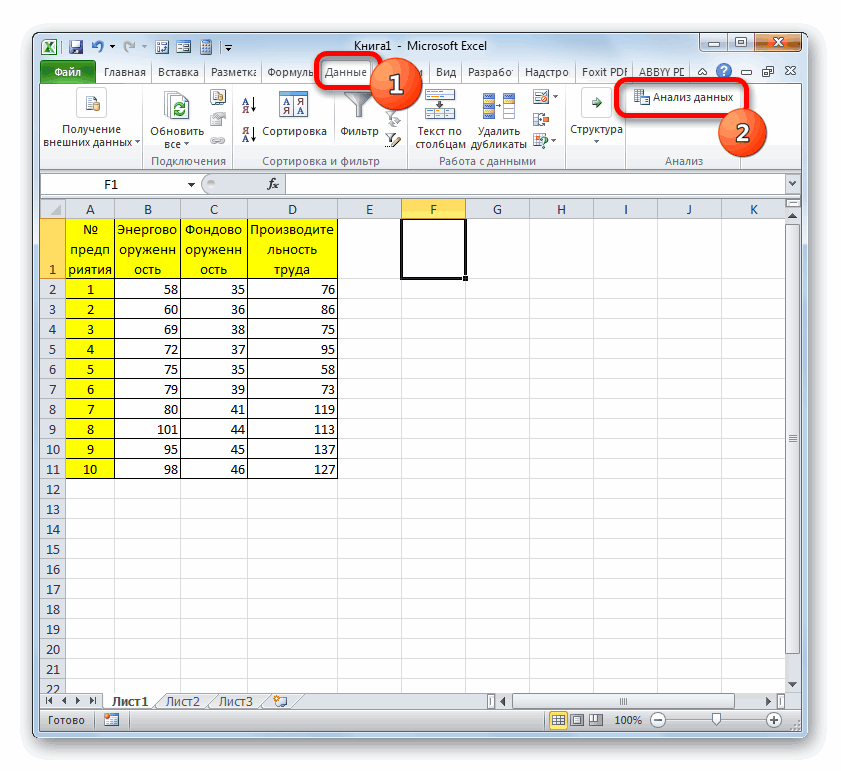Select column D header
The image size is (841, 771).
292,209
